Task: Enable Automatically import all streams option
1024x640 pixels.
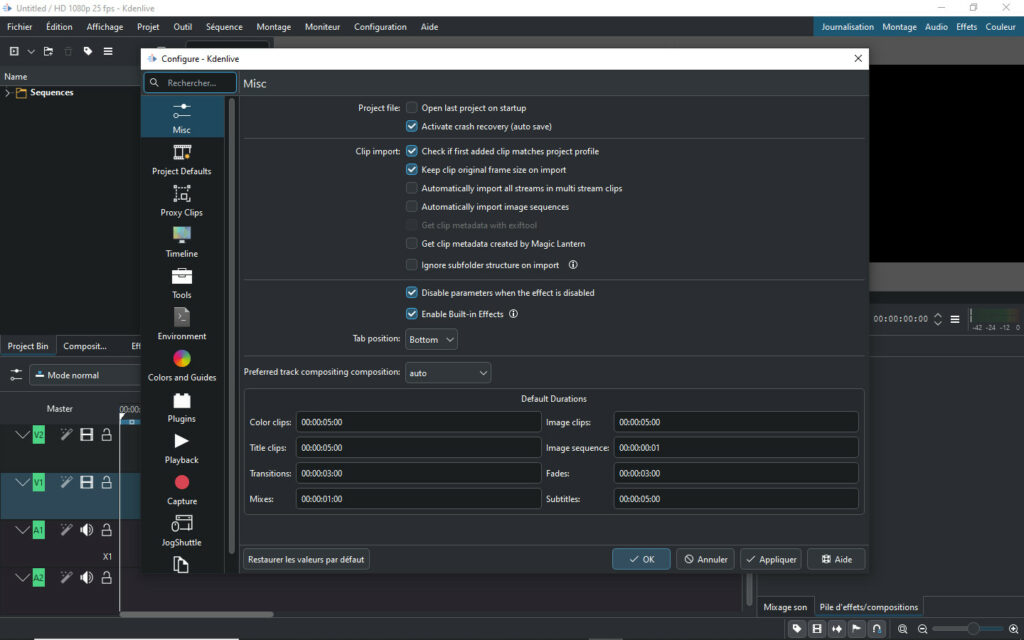Action: point(411,188)
